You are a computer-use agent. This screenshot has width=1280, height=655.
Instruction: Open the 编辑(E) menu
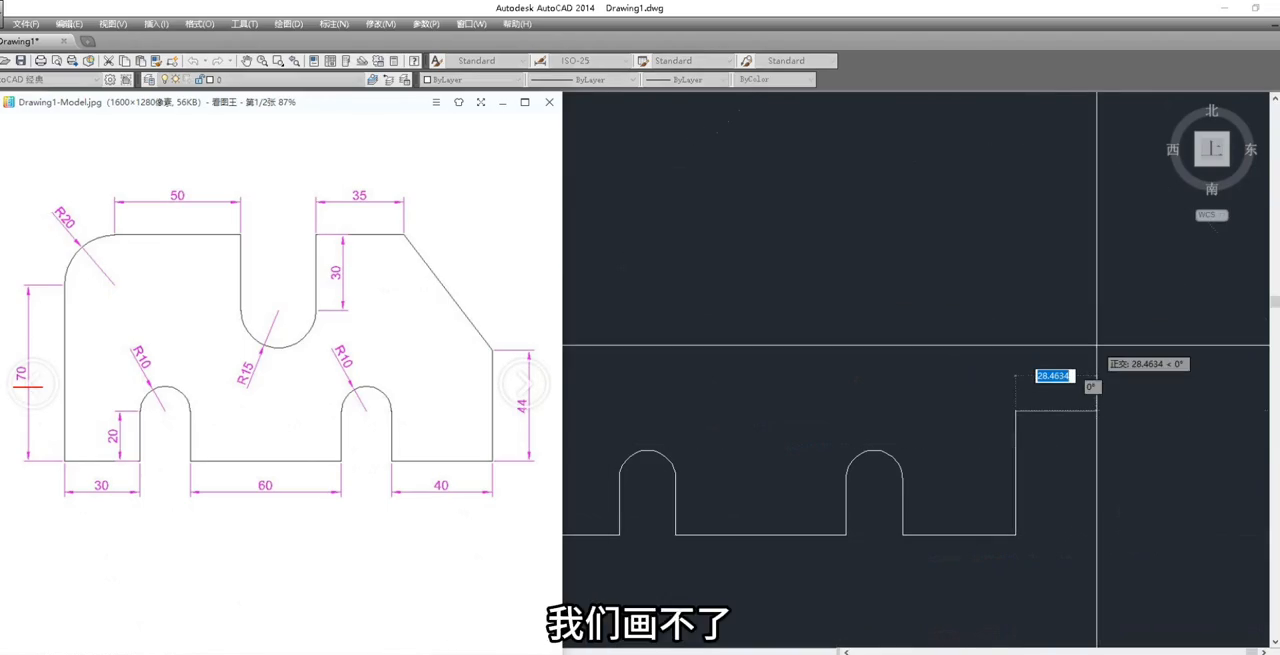(x=69, y=24)
